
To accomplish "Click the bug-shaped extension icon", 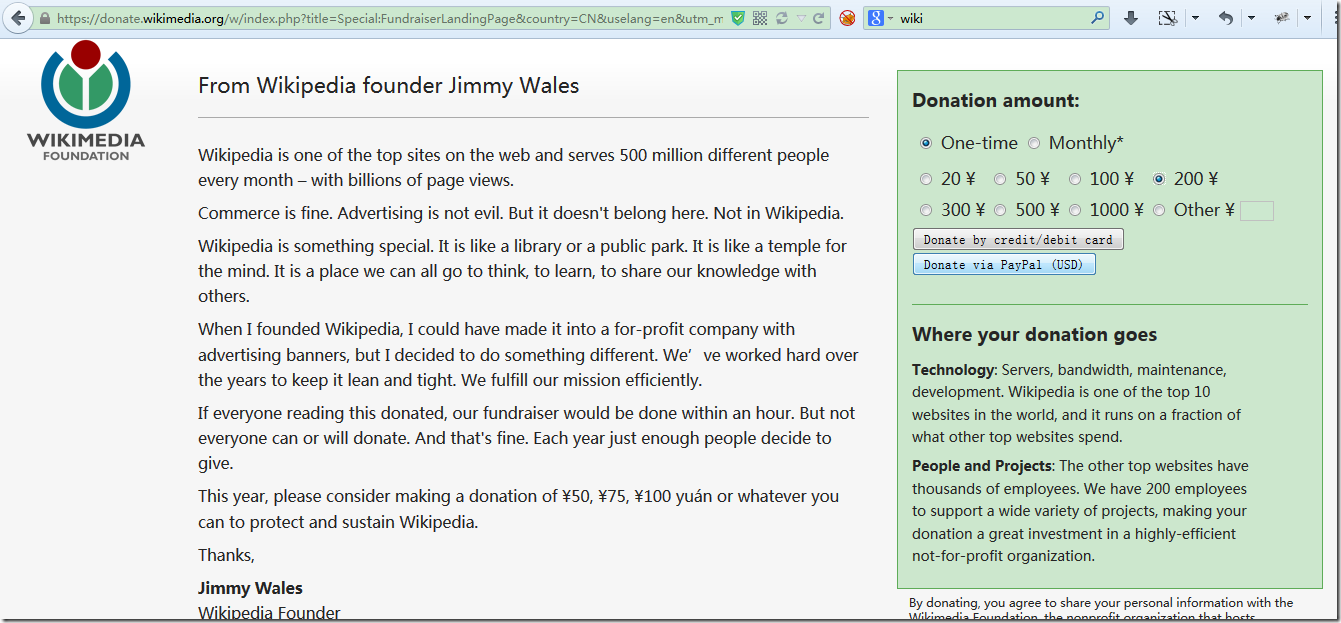I will [x=1282, y=18].
